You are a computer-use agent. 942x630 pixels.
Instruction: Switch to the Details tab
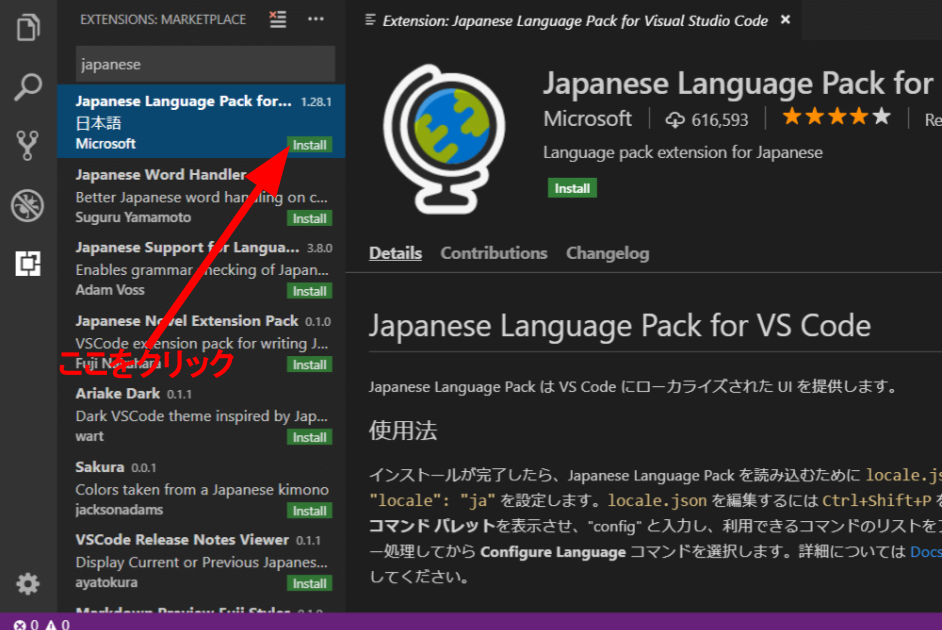point(395,253)
